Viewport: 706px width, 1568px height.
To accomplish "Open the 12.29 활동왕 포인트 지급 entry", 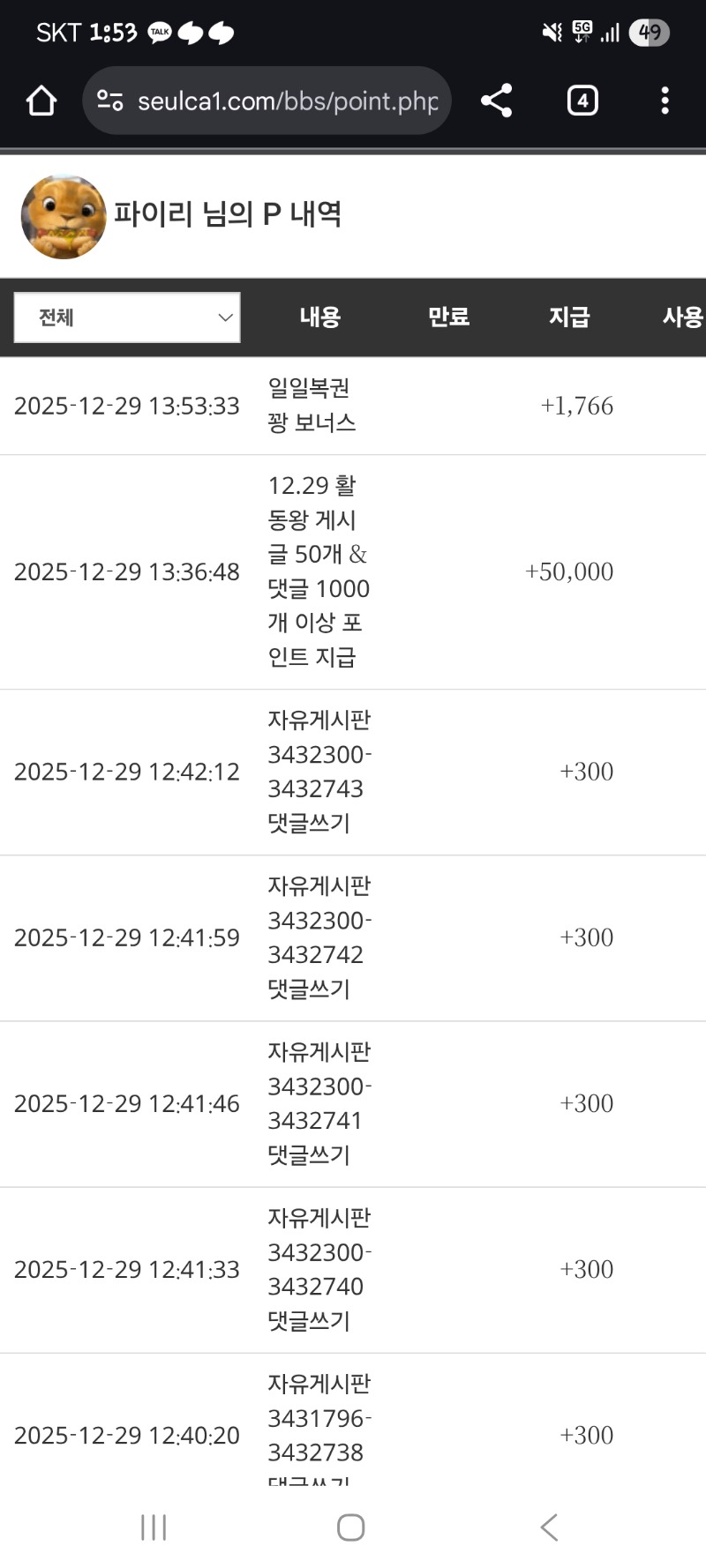I will point(318,571).
